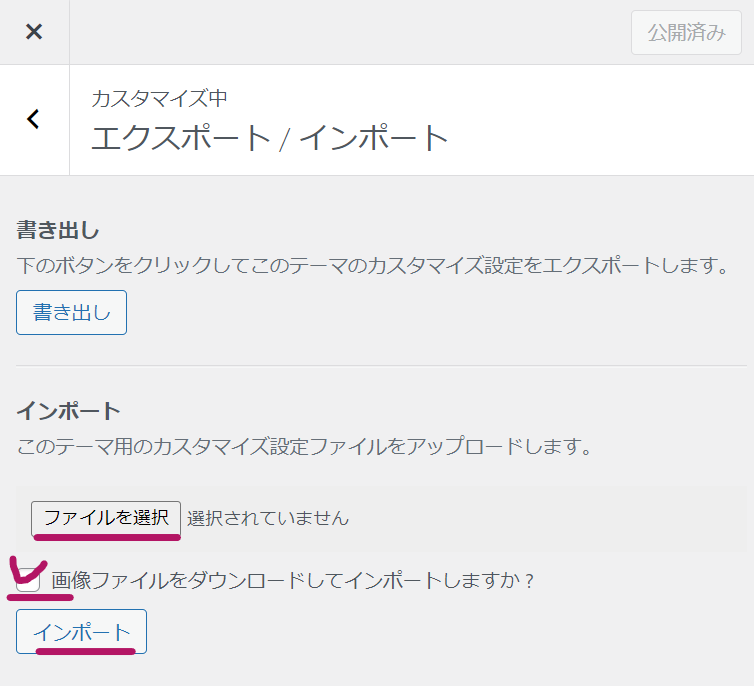Click the pink underline beneath インポート button
The image size is (754, 686).
click(84, 651)
